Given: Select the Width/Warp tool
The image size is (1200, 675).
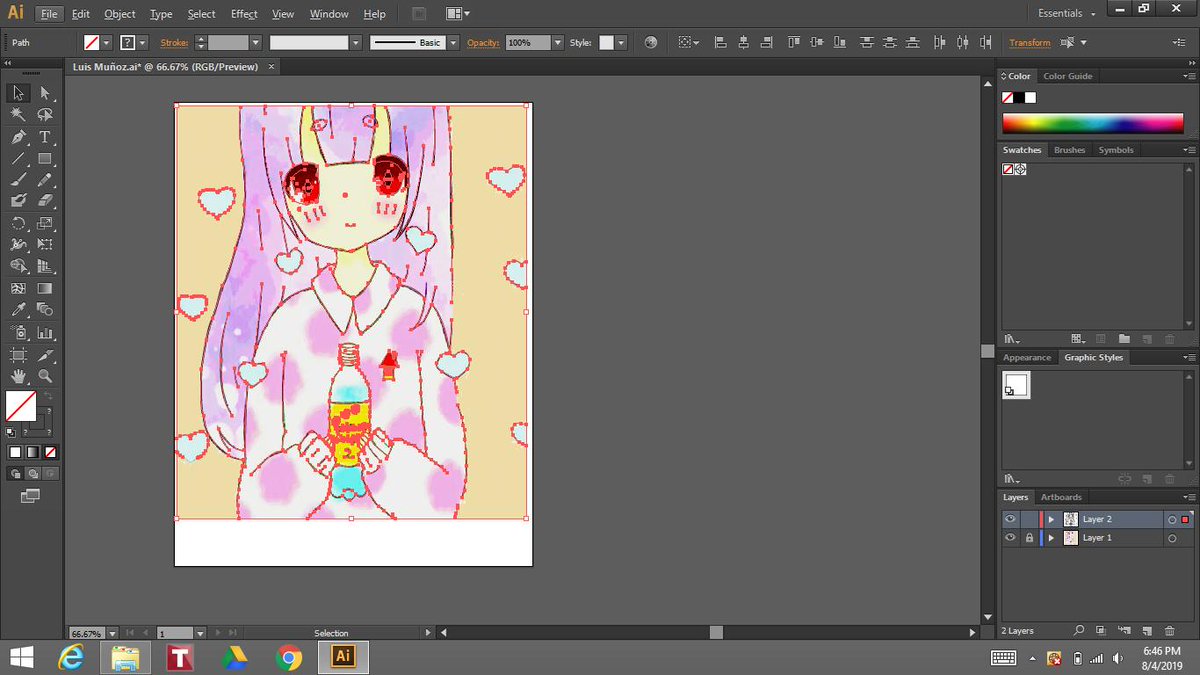Looking at the screenshot, I should click(18, 245).
